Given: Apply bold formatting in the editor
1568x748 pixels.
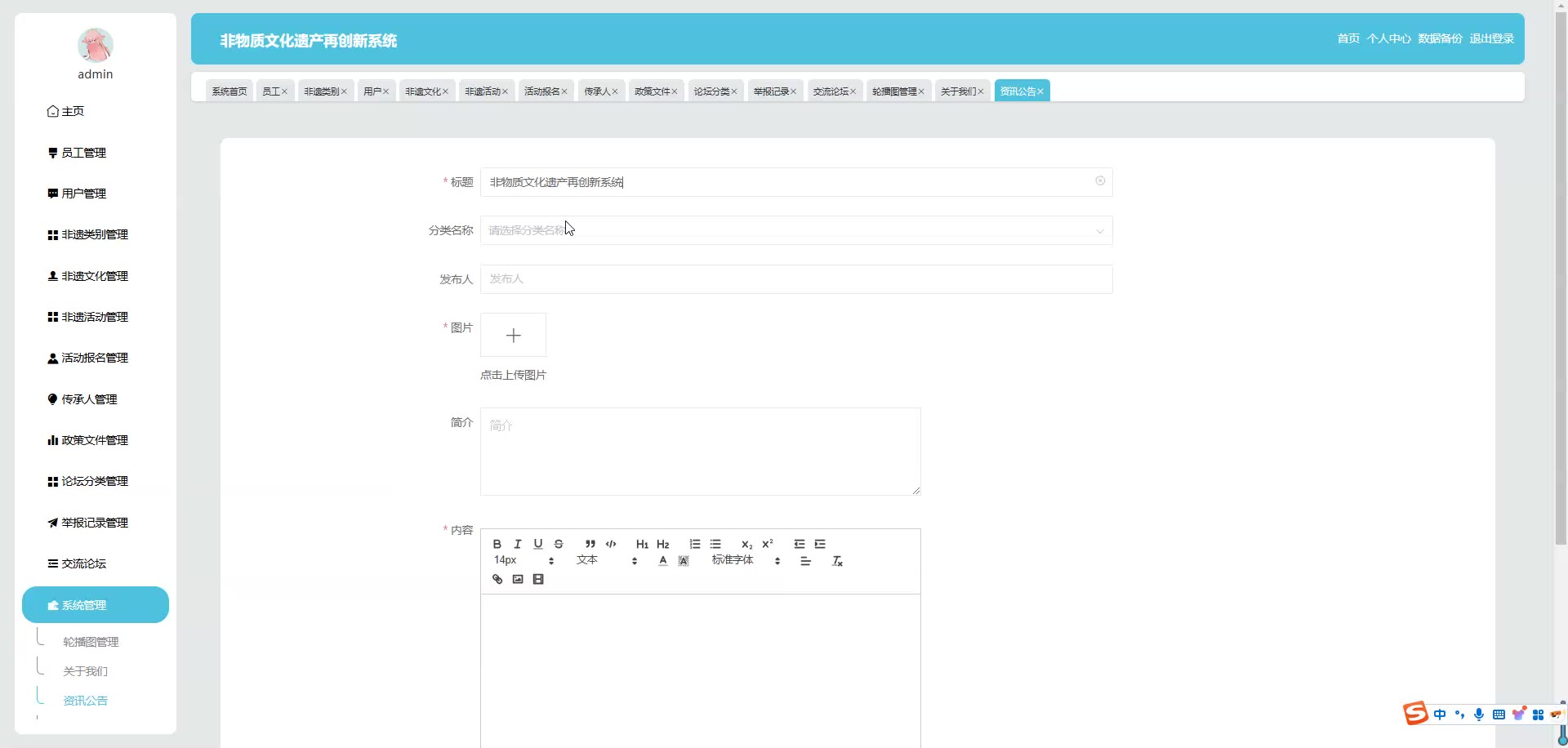Looking at the screenshot, I should [497, 544].
